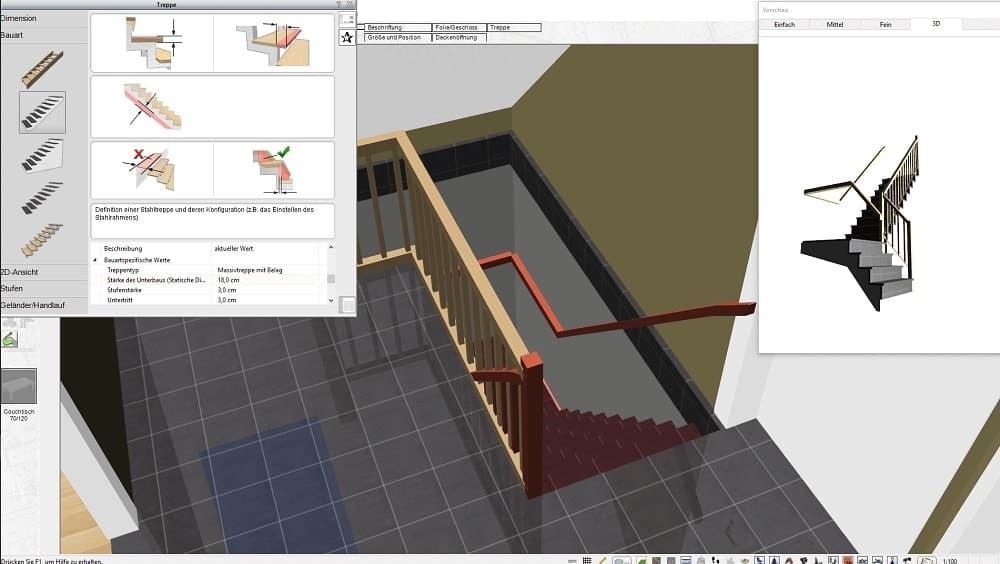Select the wooden stringer staircase type thumbnail
The image size is (1000, 564).
coord(42,68)
